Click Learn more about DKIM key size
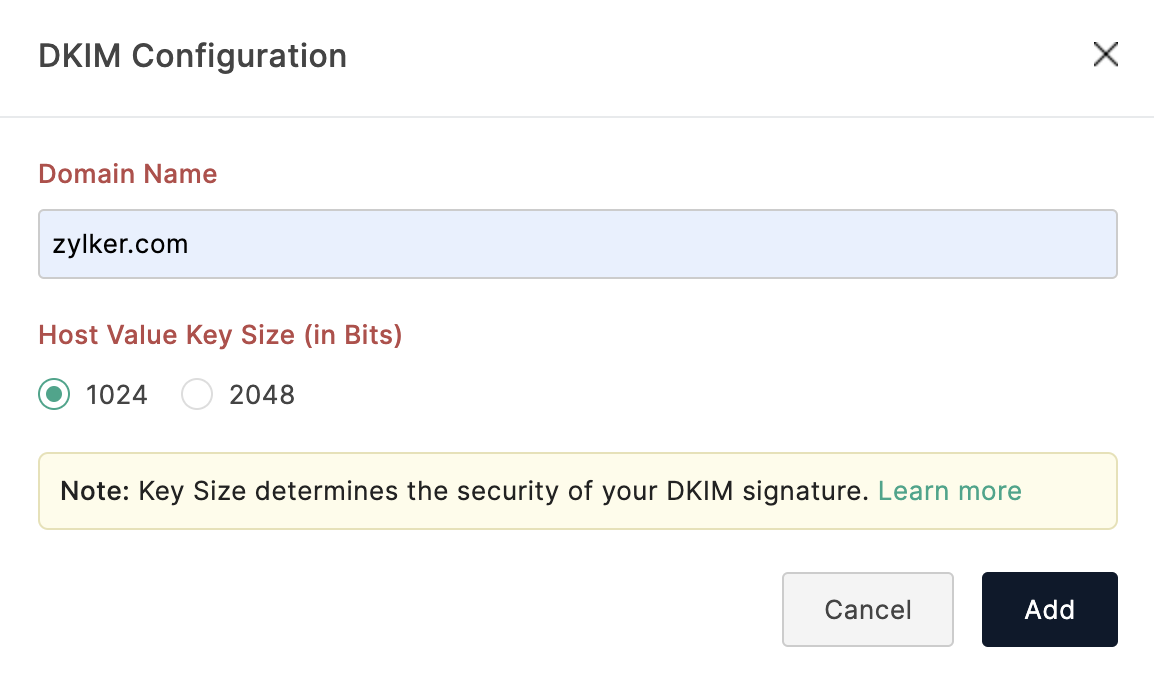 949,491
